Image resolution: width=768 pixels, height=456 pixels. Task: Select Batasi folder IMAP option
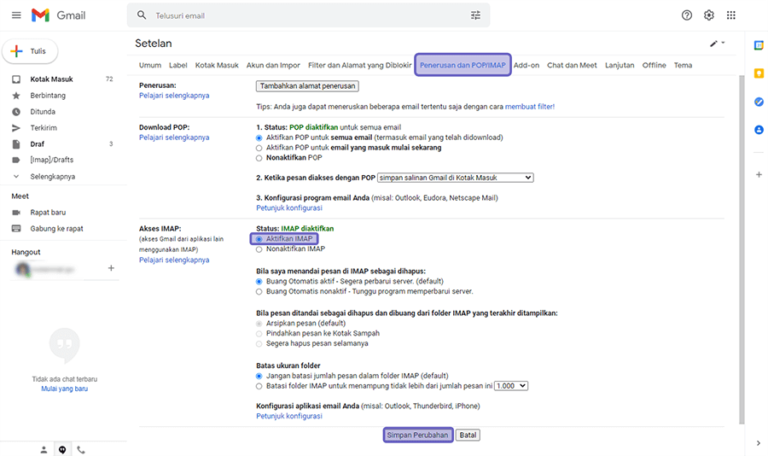coord(259,386)
